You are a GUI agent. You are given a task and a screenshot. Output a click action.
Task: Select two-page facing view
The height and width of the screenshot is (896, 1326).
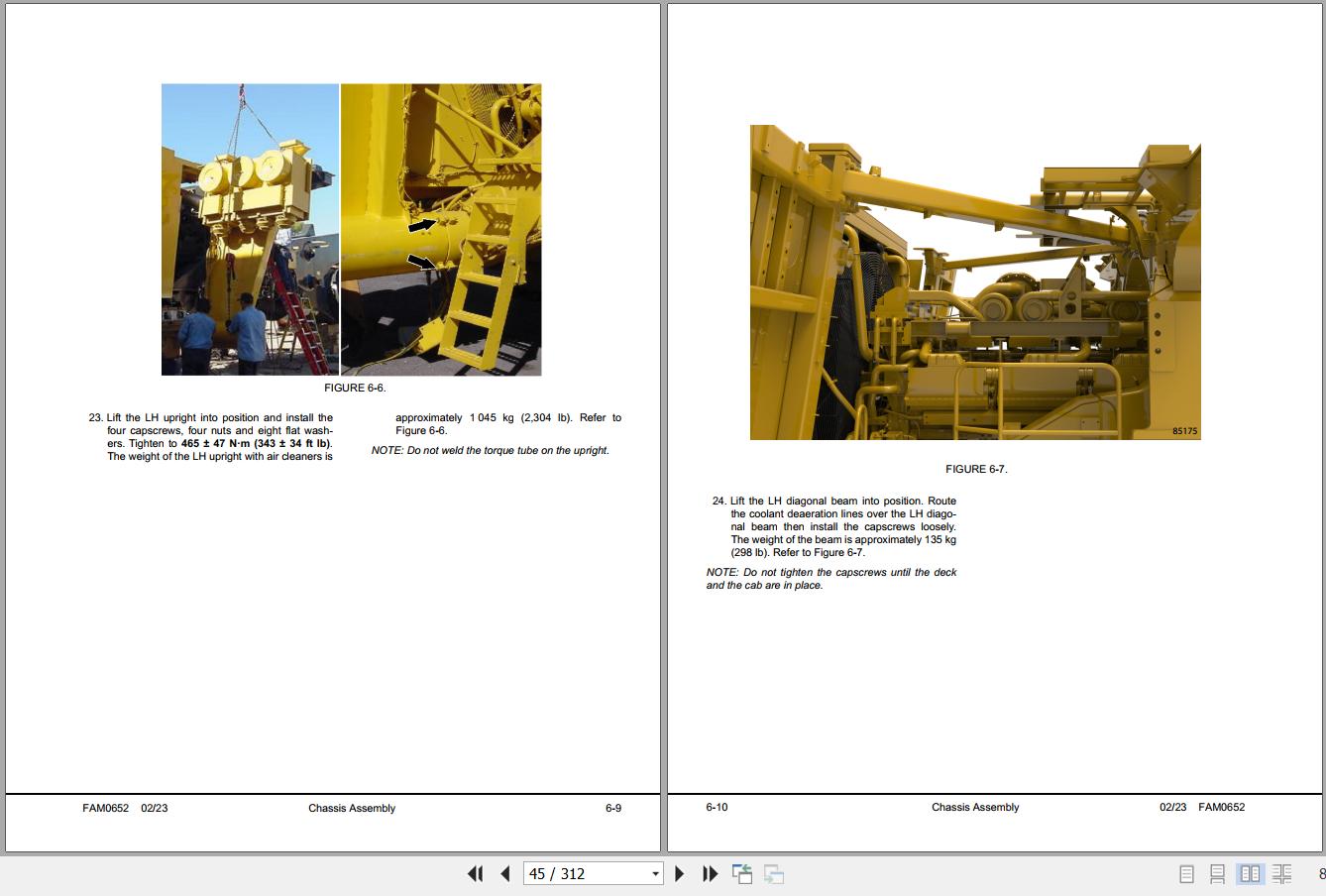1250,873
